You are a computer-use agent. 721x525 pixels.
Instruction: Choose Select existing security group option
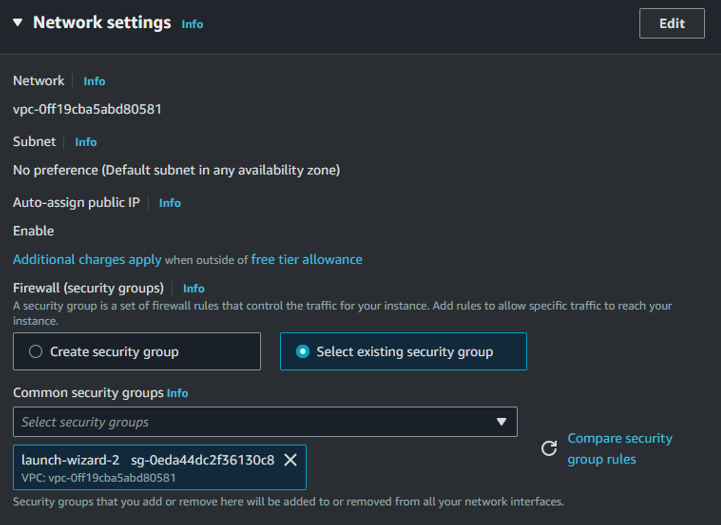(403, 351)
